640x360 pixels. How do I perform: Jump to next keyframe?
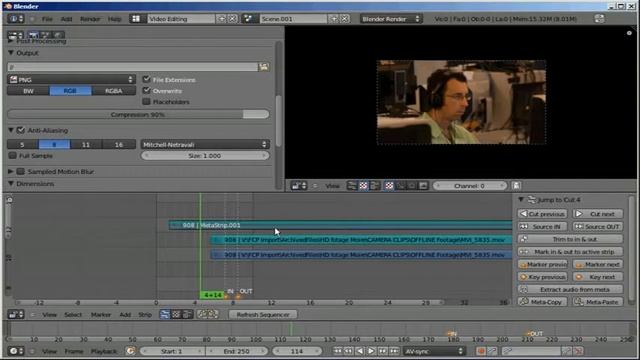pos(382,351)
